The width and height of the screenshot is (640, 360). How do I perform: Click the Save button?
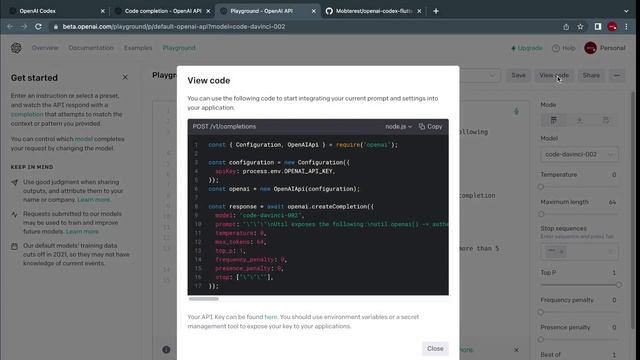click(x=518, y=75)
